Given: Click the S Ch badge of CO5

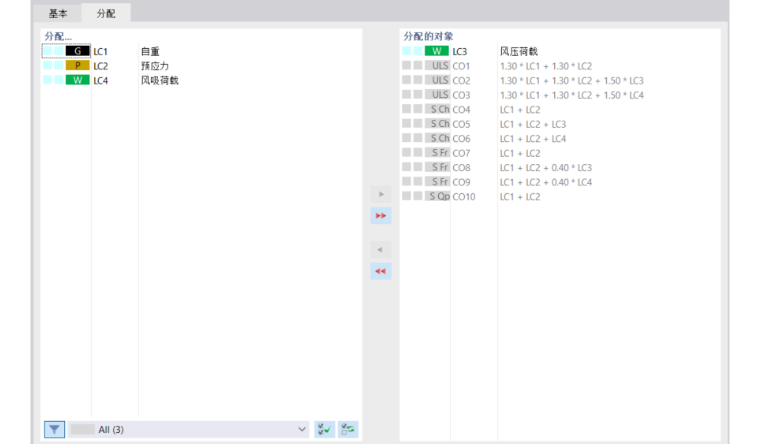Looking at the screenshot, I should [437, 124].
